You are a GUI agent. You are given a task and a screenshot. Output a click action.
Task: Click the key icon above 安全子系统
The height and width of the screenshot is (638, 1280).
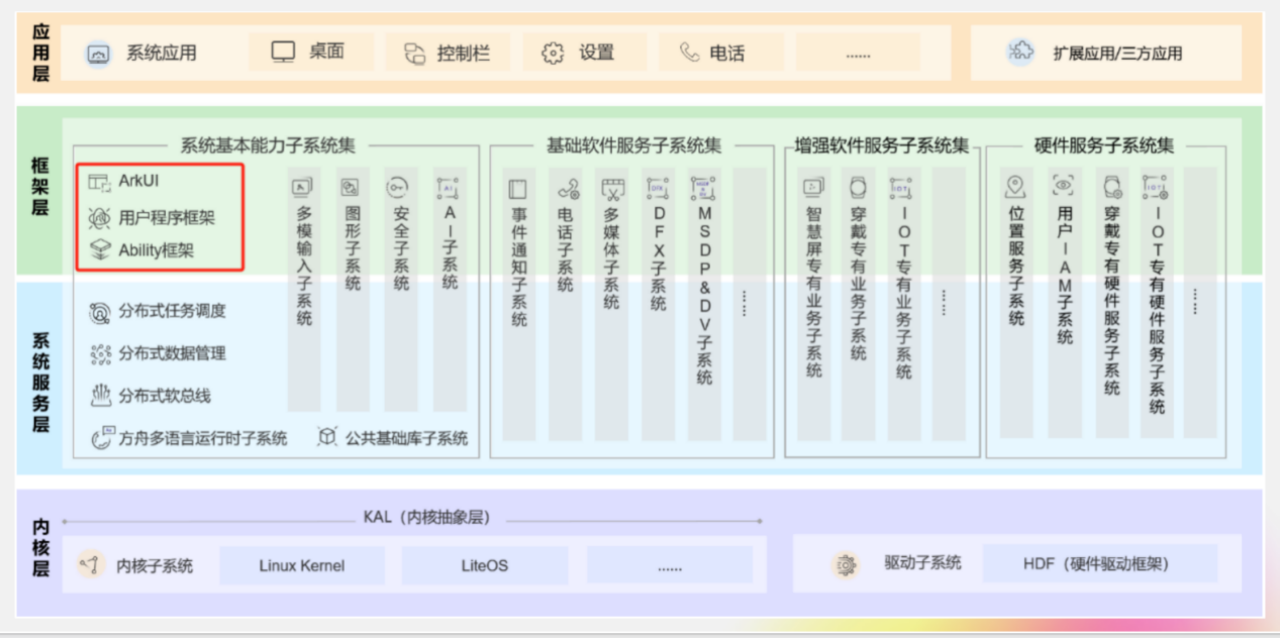[398, 187]
